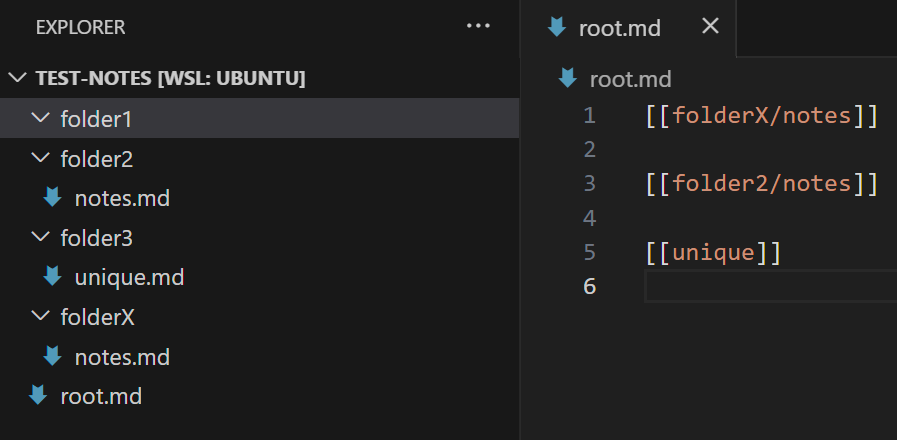This screenshot has width=897, height=440.
Task: Follow the folder2/notes wiki link
Action: point(761,184)
